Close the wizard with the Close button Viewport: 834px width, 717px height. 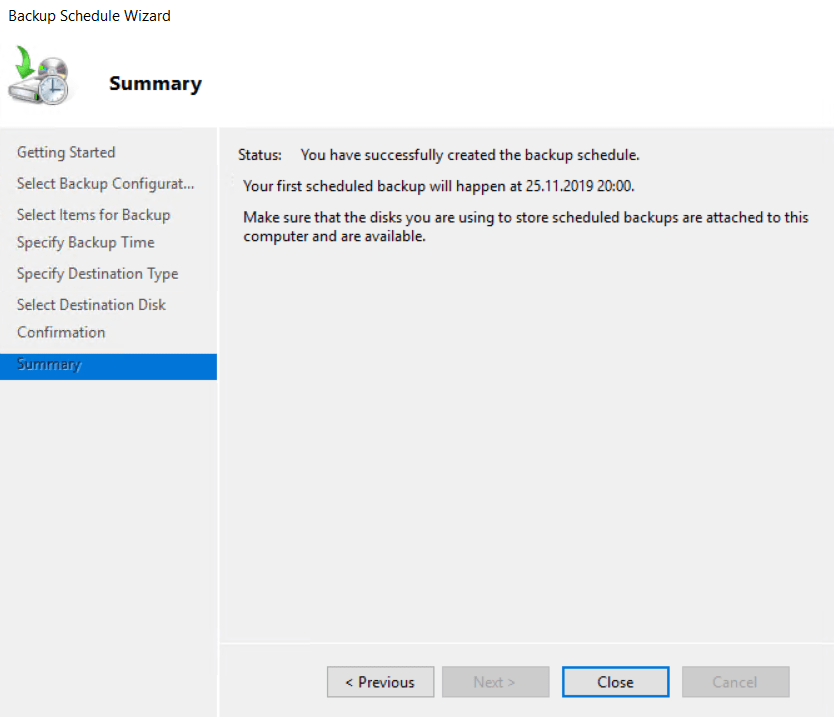tap(615, 682)
